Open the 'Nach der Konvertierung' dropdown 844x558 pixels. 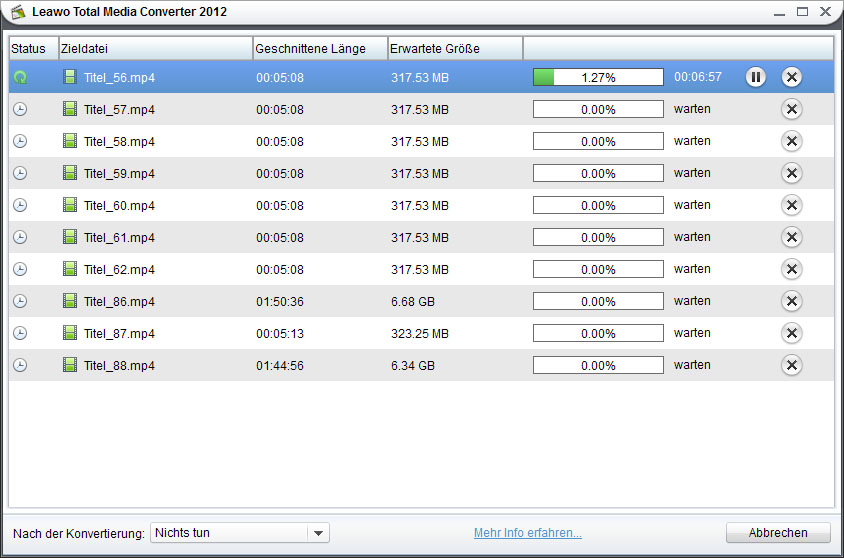[x=240, y=533]
